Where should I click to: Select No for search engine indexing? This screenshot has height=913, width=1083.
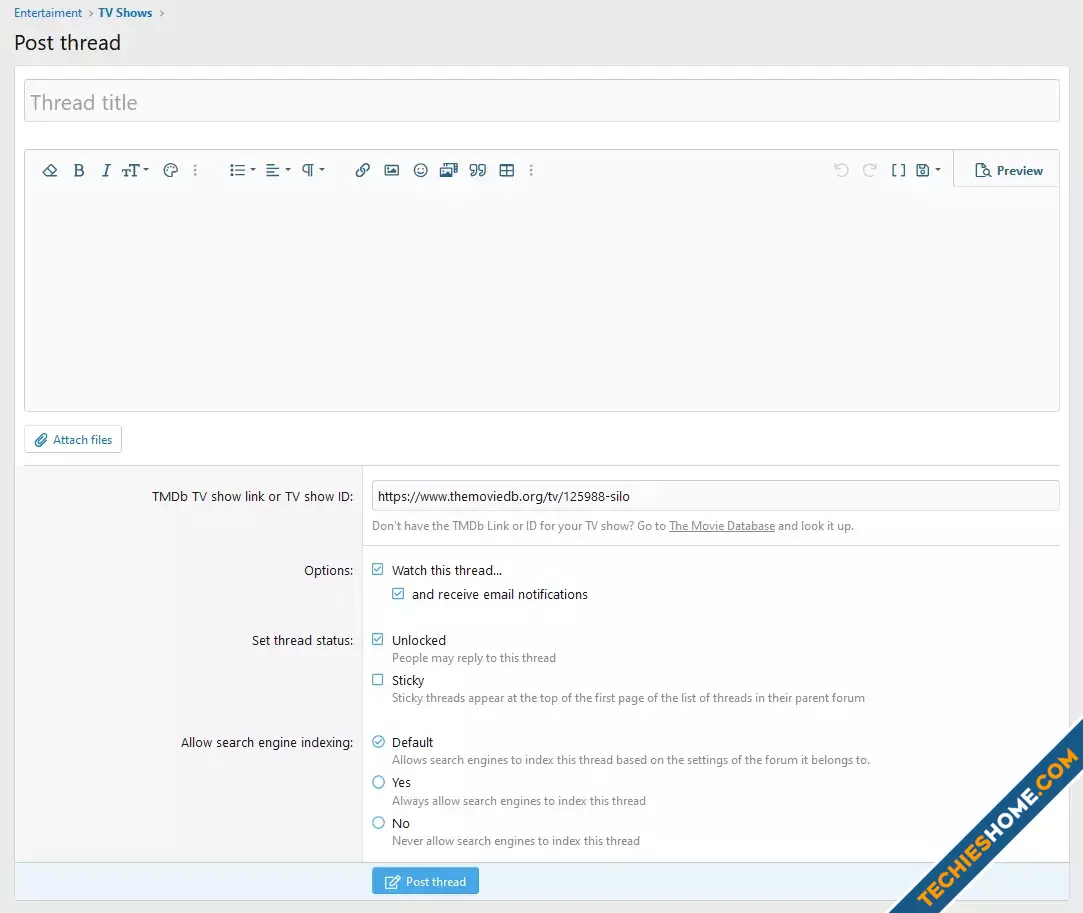378,823
